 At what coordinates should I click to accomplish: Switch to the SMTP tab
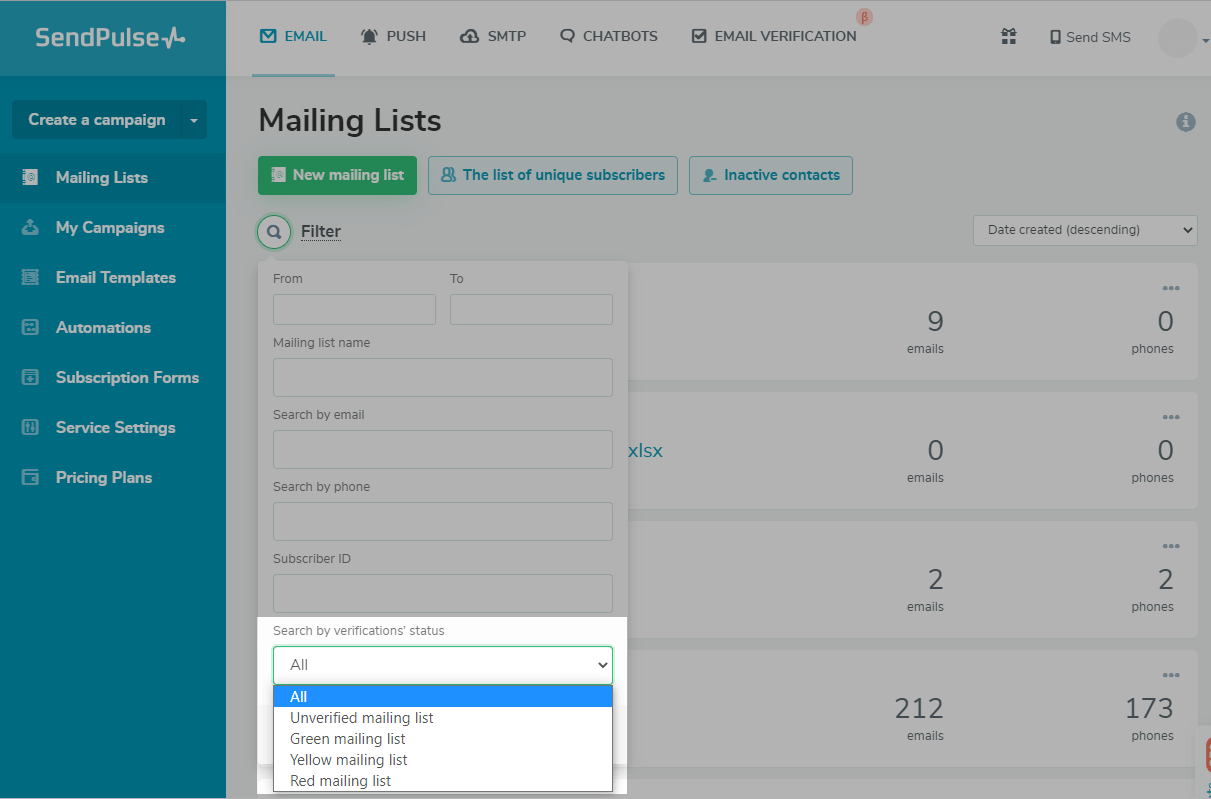(x=493, y=37)
